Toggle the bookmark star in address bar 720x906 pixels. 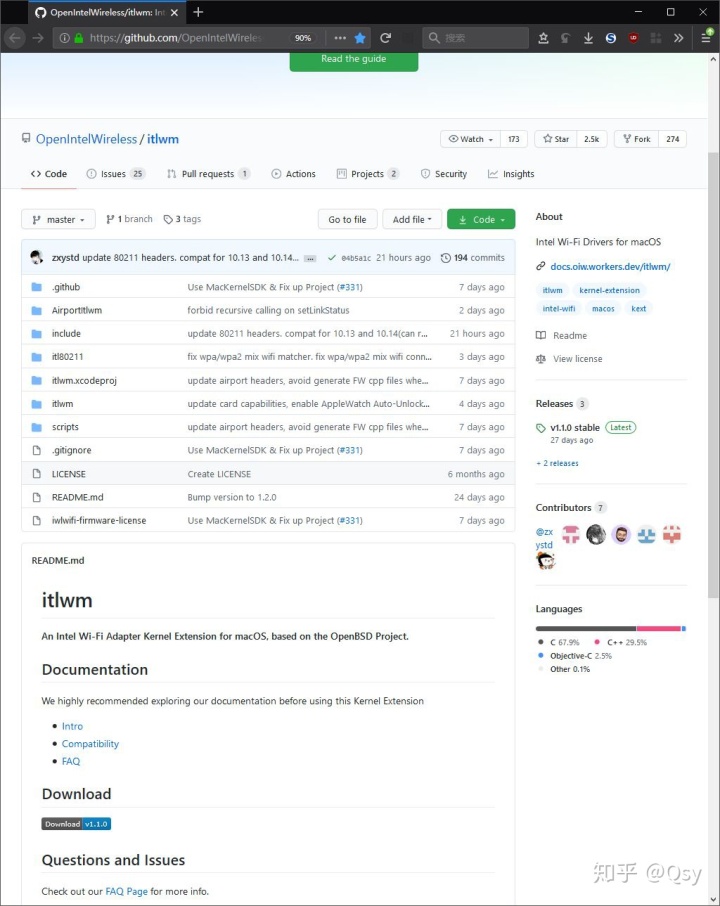[360, 38]
